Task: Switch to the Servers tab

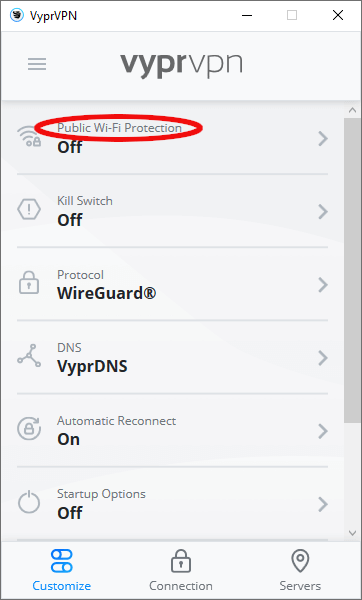Action: click(x=300, y=571)
